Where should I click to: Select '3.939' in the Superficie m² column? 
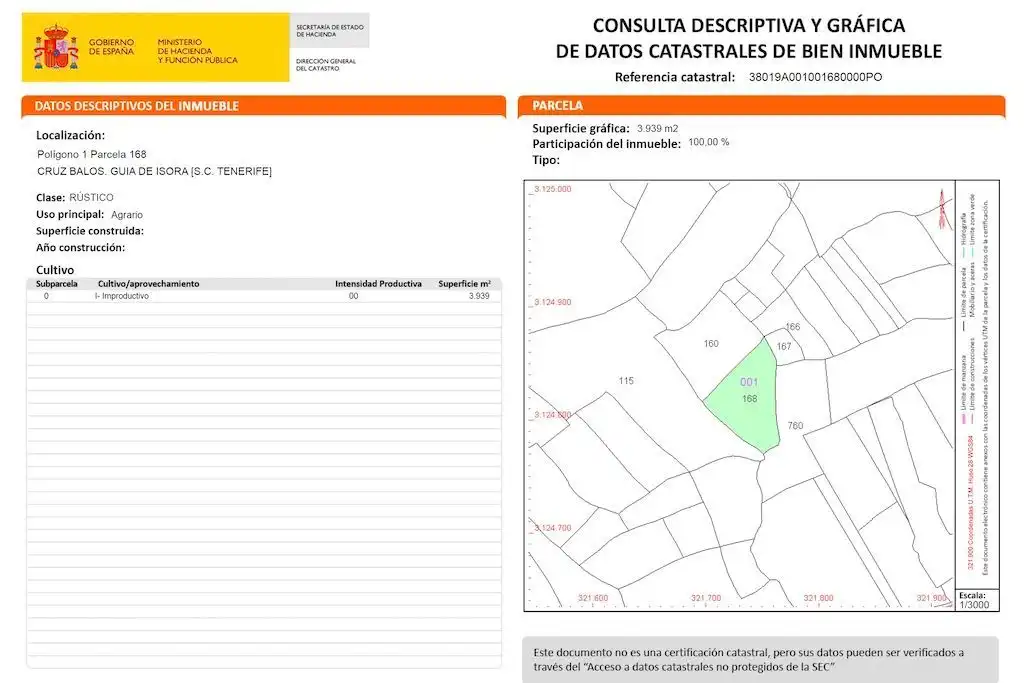(x=479, y=296)
